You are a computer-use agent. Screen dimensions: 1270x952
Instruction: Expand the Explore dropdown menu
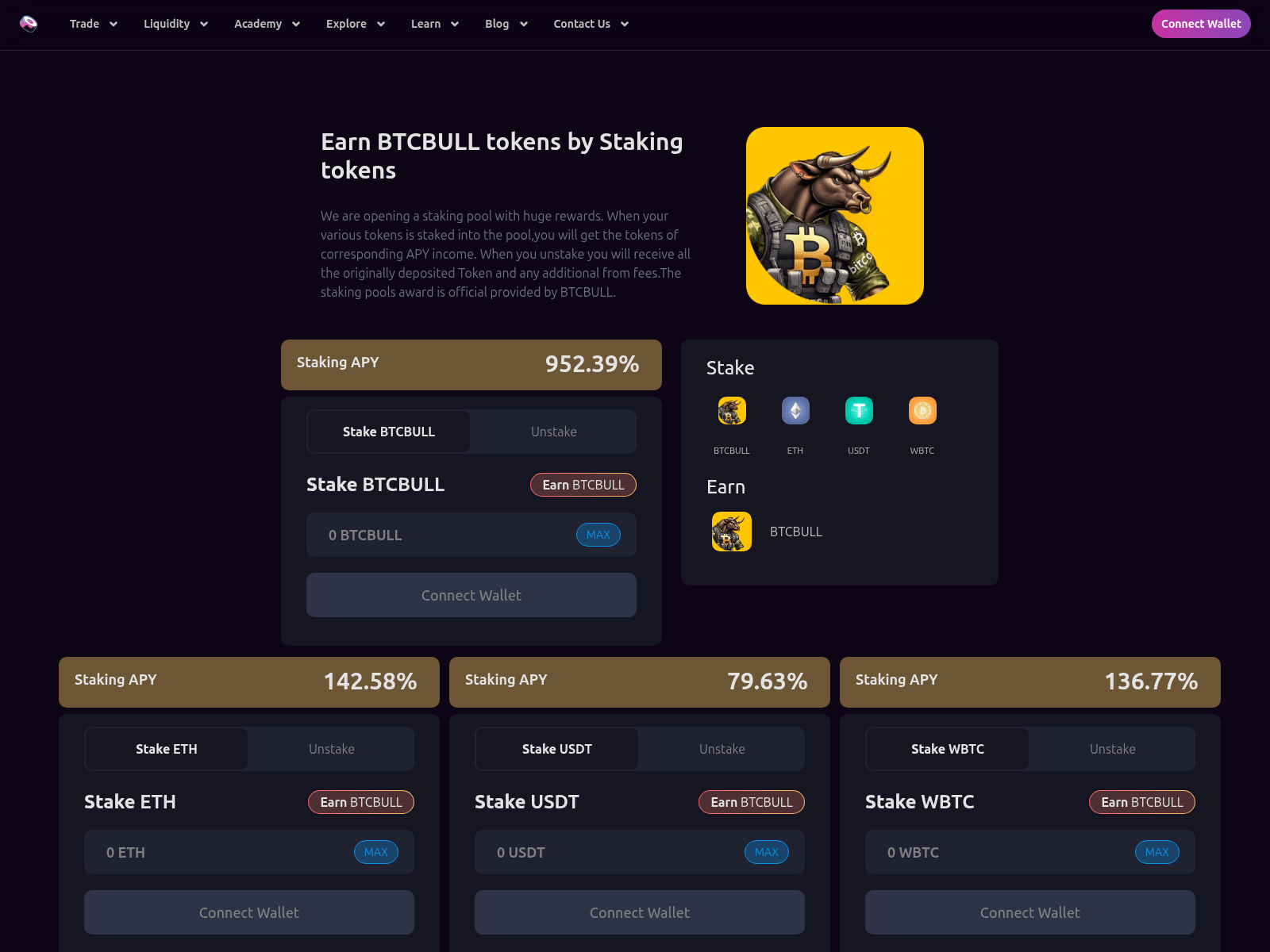pos(356,24)
